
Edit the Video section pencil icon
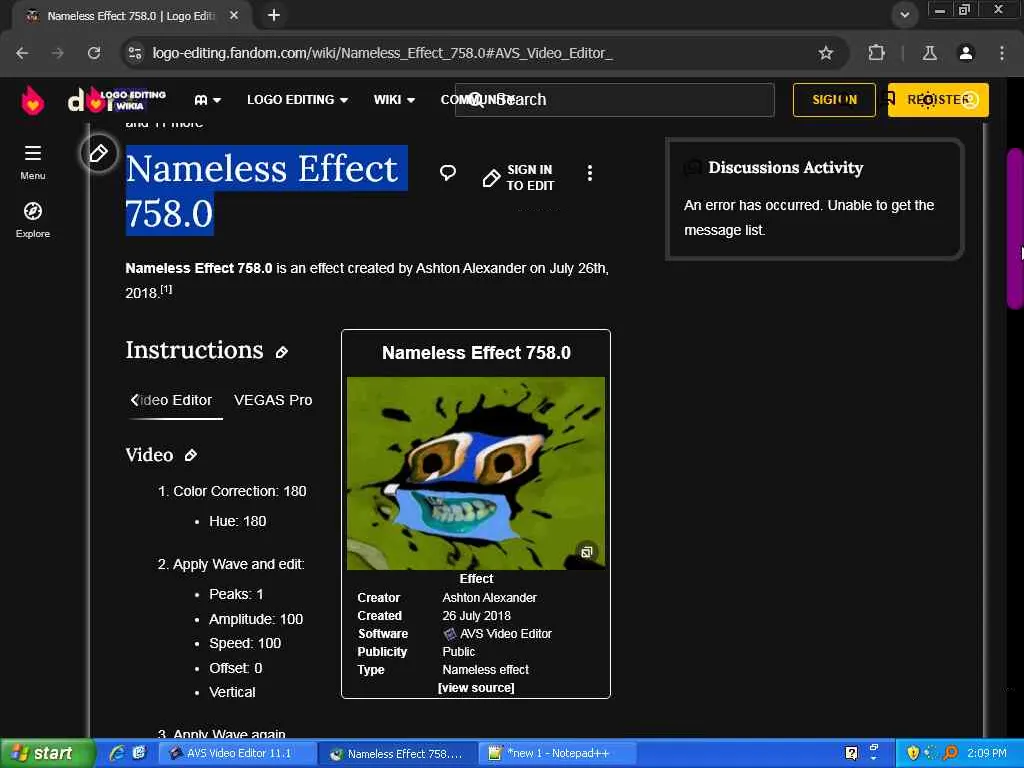coord(190,455)
